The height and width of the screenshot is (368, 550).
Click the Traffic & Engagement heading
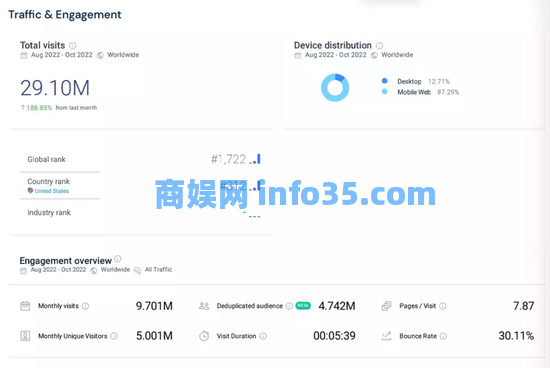65,15
